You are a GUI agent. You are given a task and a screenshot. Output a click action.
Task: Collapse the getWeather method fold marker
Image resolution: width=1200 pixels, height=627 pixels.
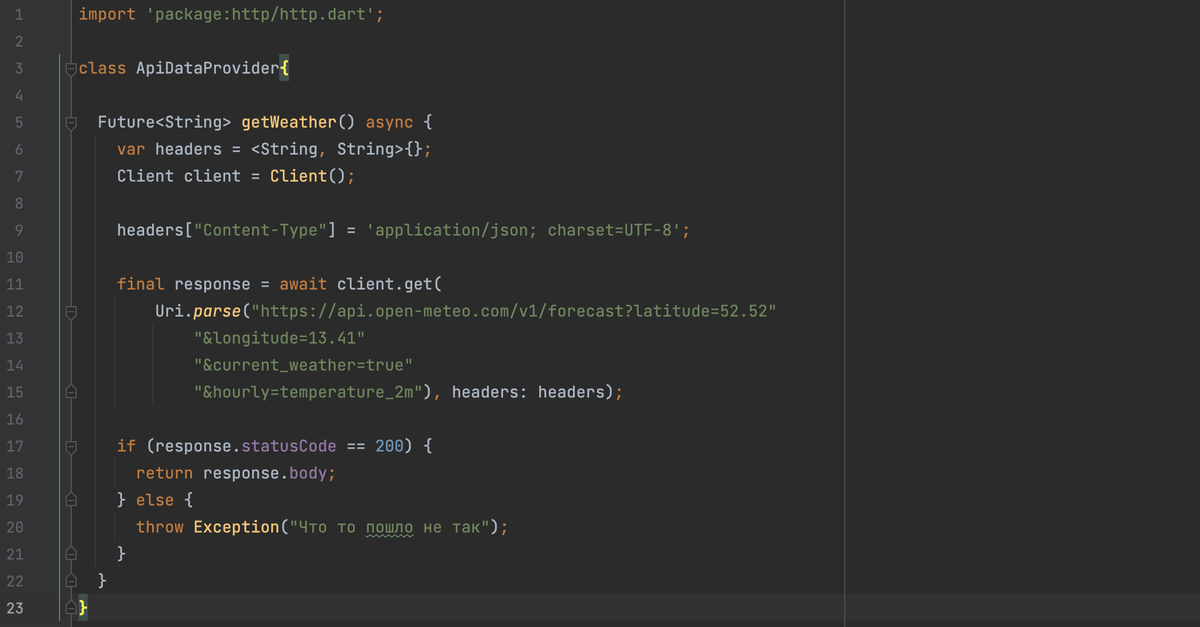coord(70,123)
